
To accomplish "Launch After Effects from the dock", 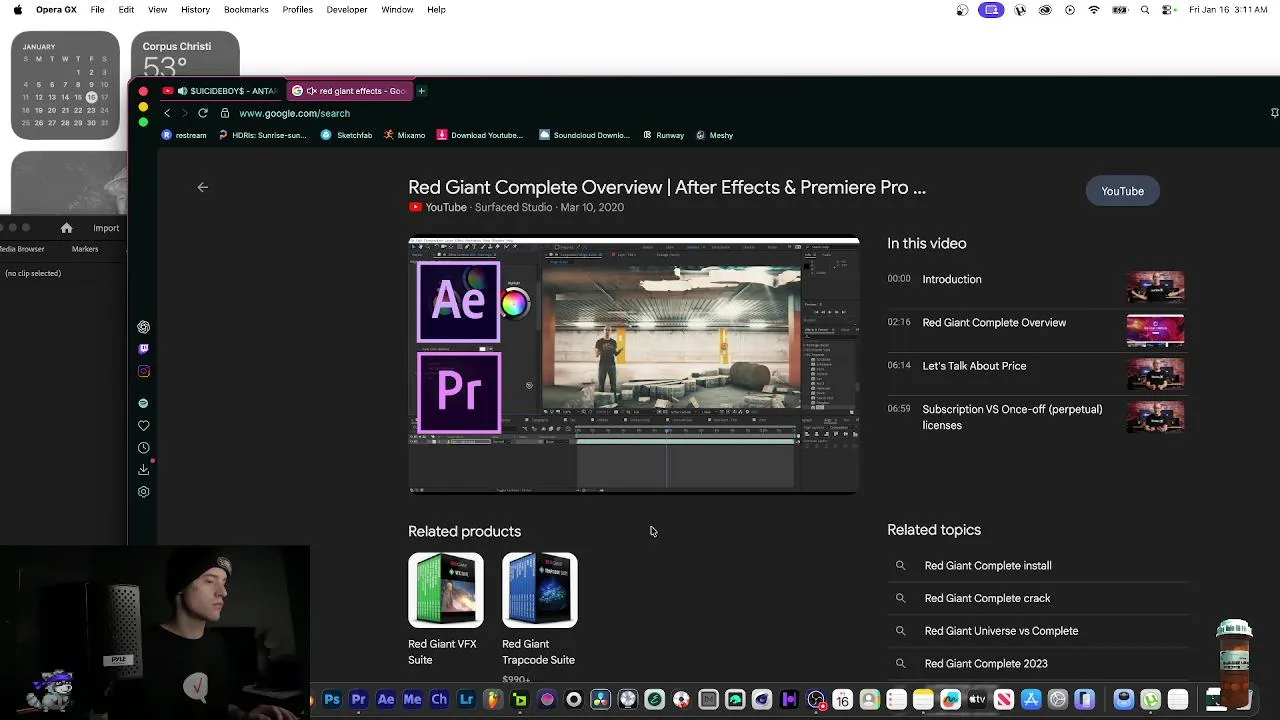I will [x=386, y=700].
